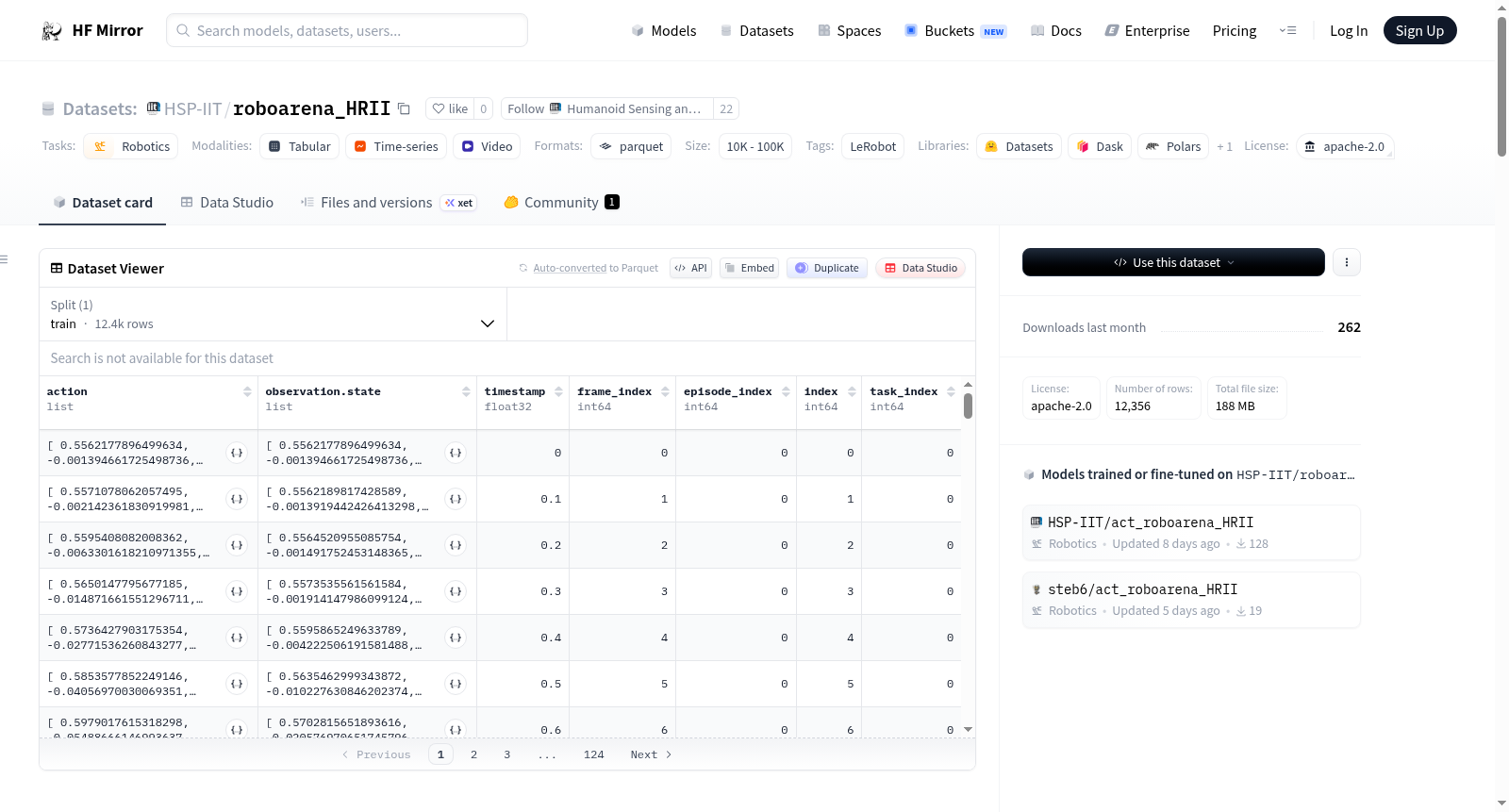Click the HF Mirror logo icon

pos(52,31)
